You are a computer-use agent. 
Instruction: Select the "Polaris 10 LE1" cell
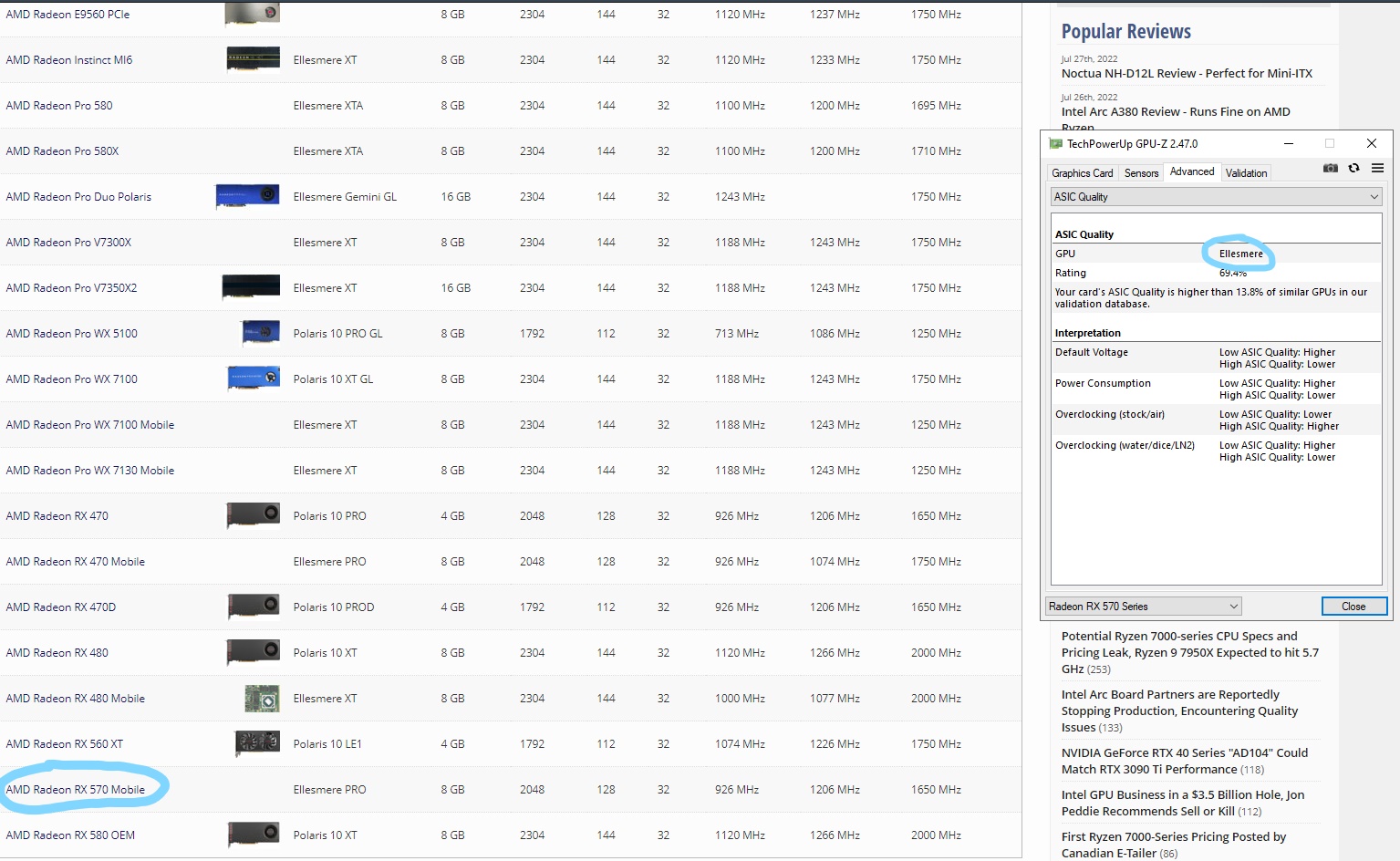tap(327, 744)
